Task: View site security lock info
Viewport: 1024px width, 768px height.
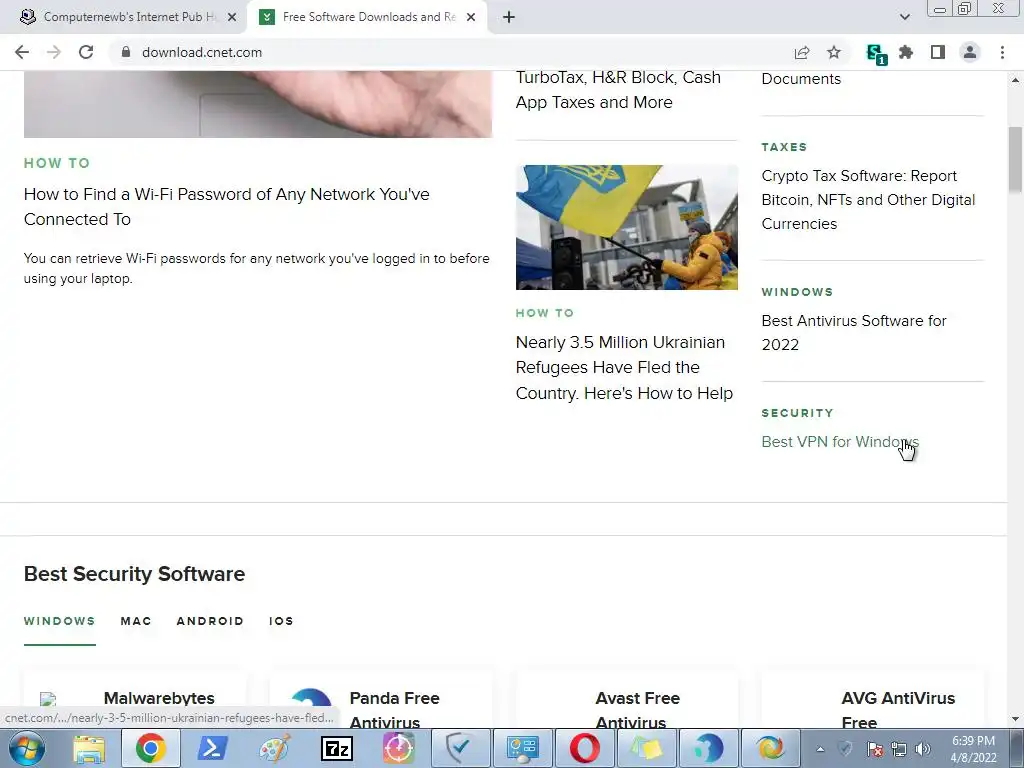Action: (x=125, y=52)
